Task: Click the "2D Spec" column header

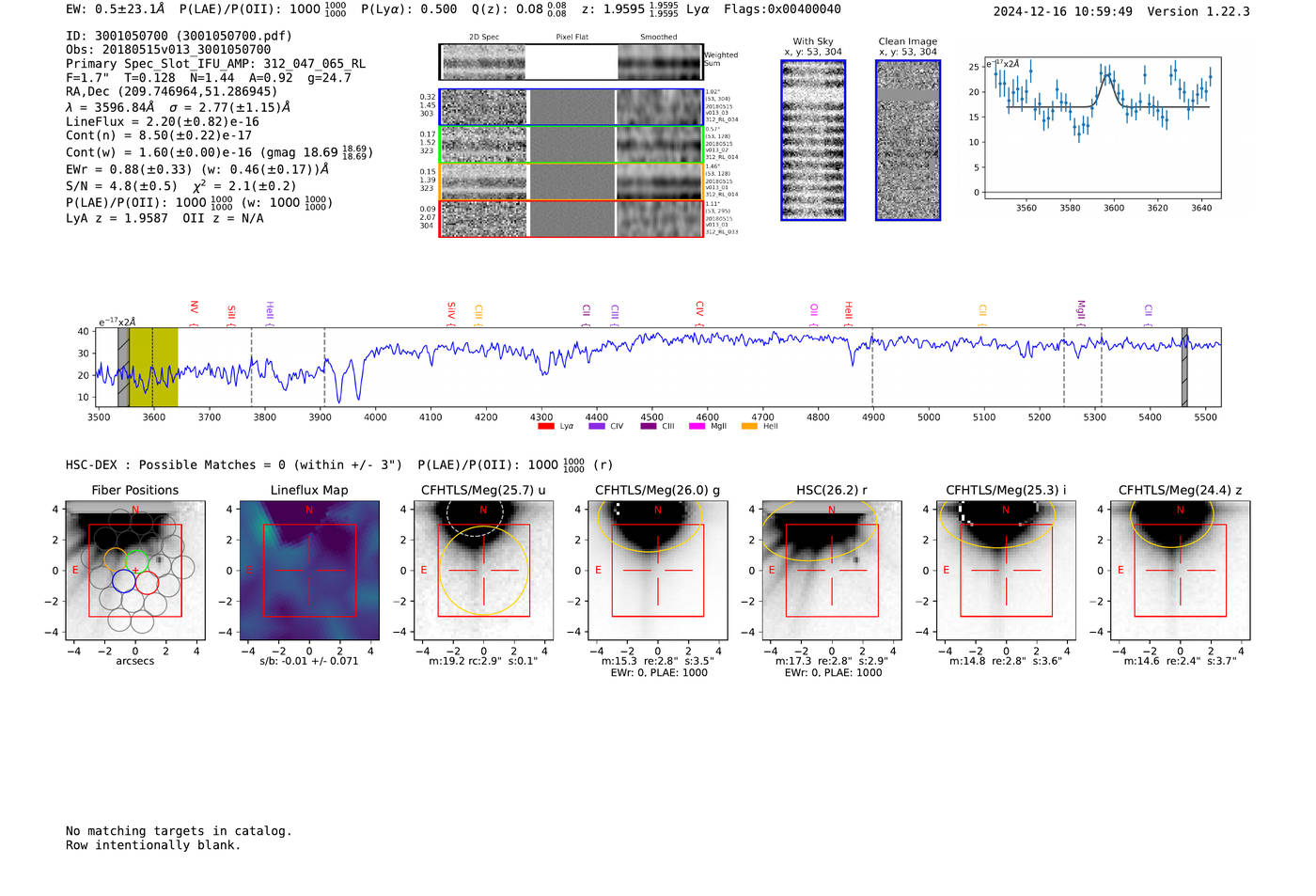Action: pos(484,38)
